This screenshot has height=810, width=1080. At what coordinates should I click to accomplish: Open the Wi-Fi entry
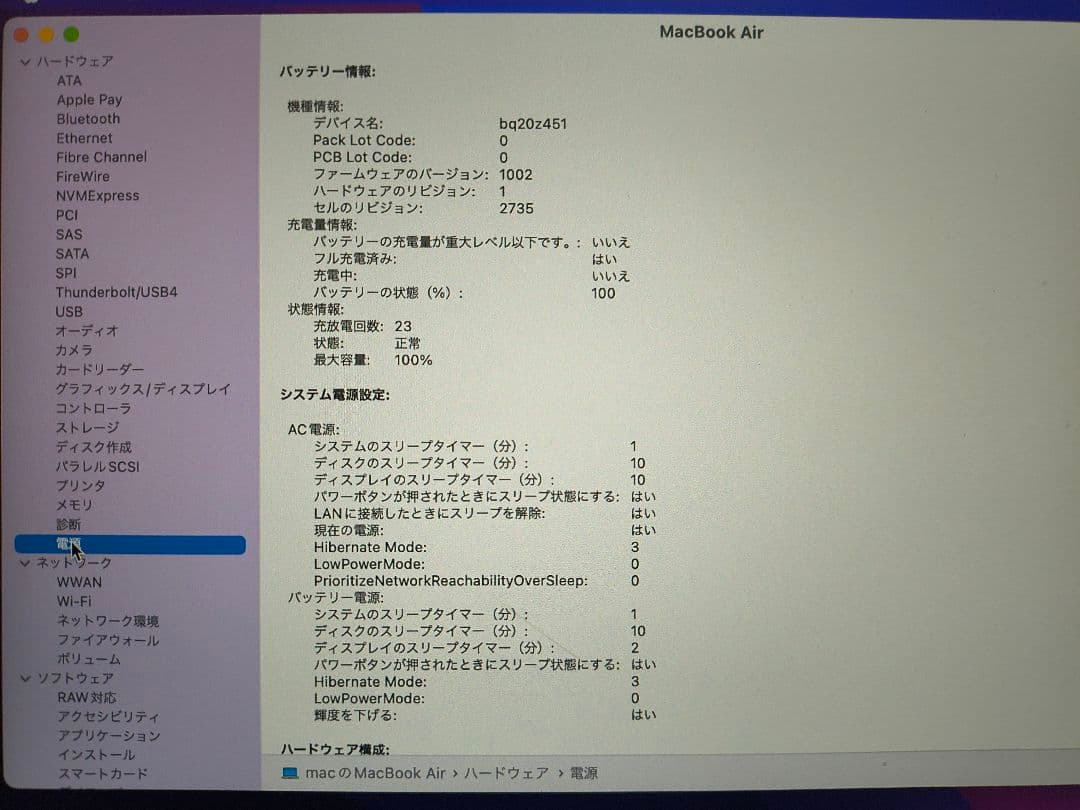tap(74, 601)
